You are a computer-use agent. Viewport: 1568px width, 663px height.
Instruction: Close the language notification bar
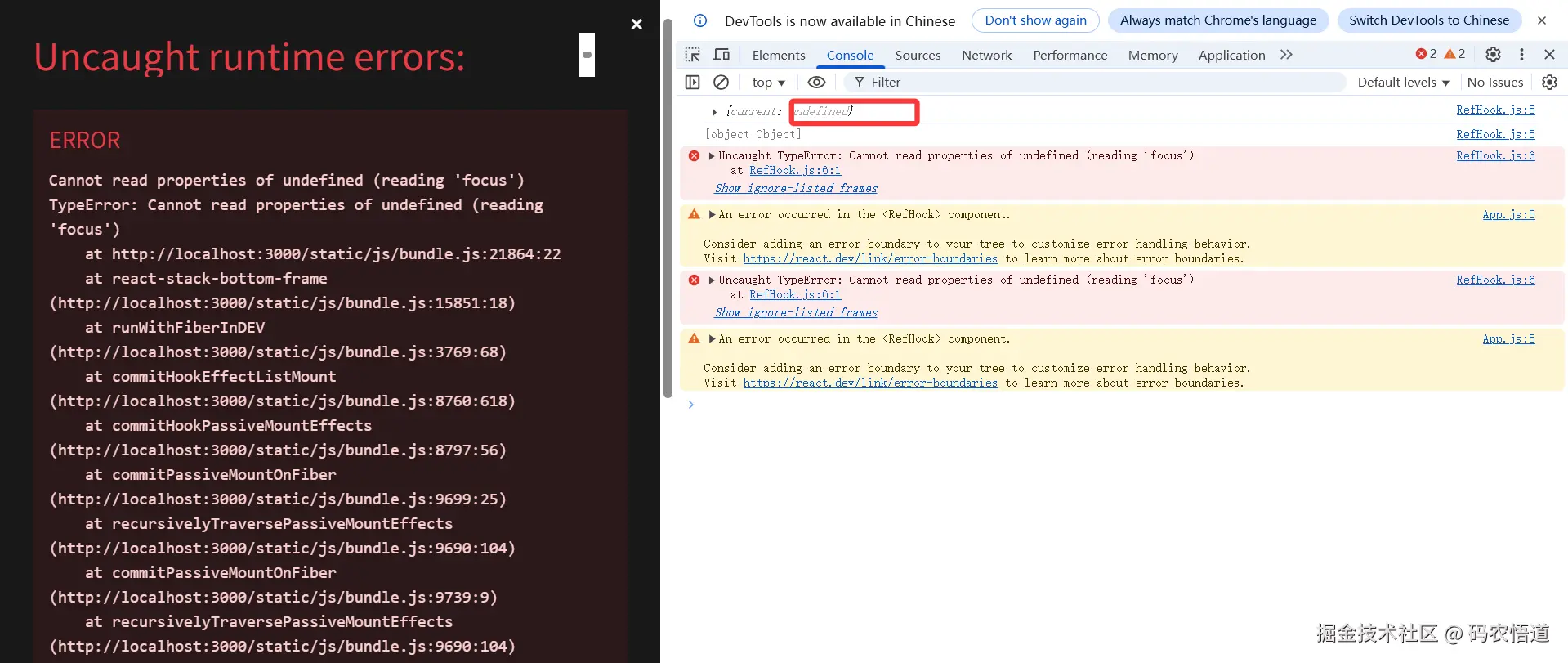tap(1542, 20)
